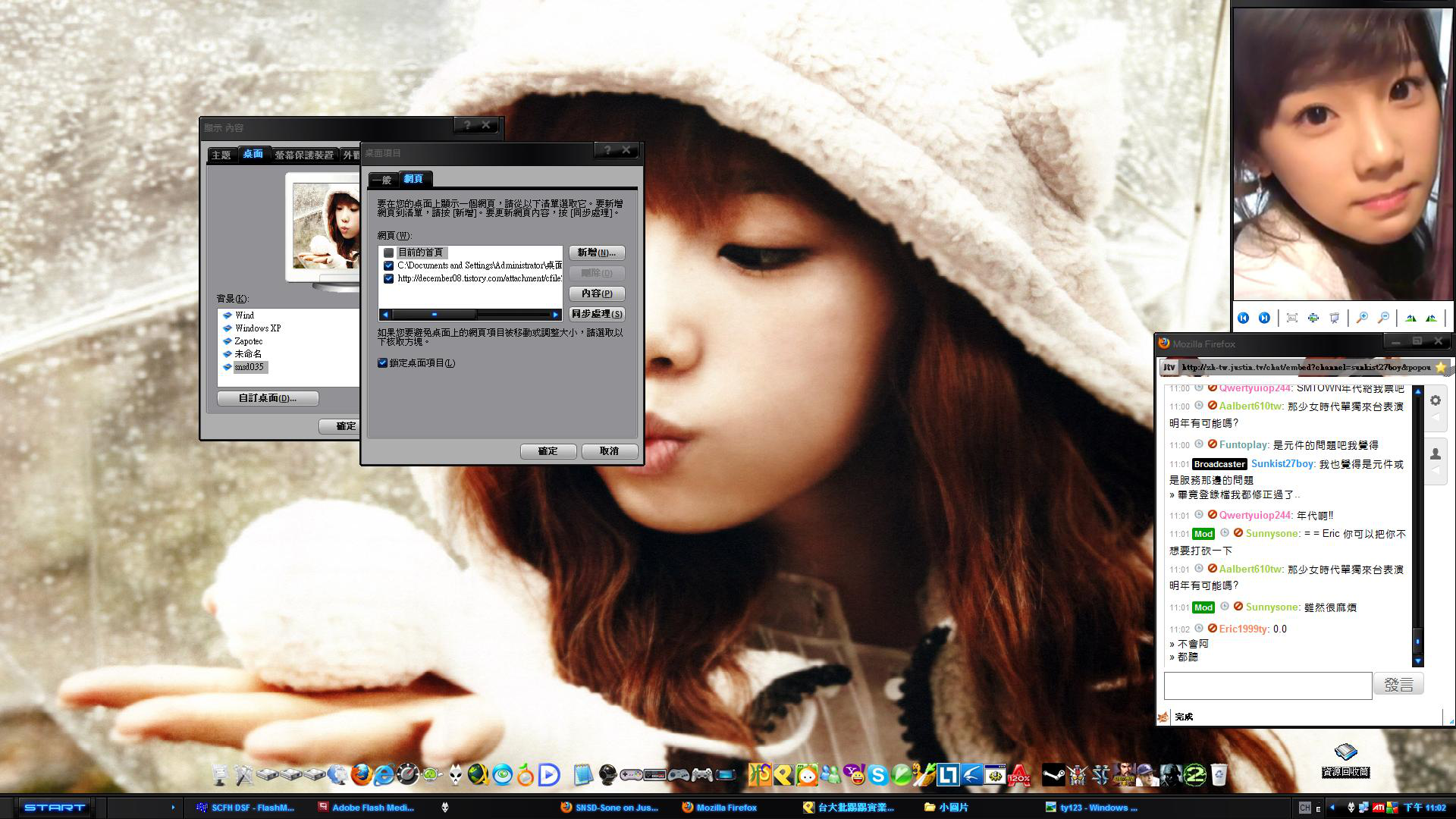The image size is (1456, 819).
Task: Click right arrow of web list scrollbar
Action: click(x=556, y=314)
